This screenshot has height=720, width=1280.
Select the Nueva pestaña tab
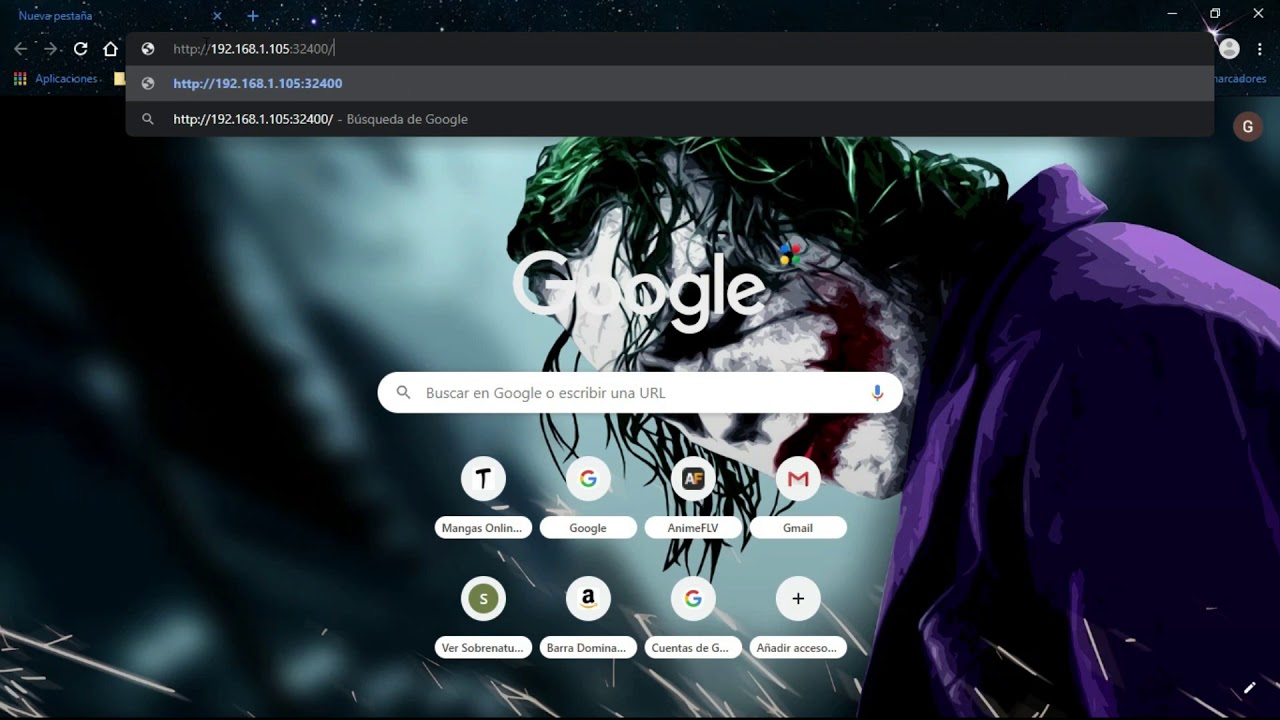pyautogui.click(x=117, y=16)
